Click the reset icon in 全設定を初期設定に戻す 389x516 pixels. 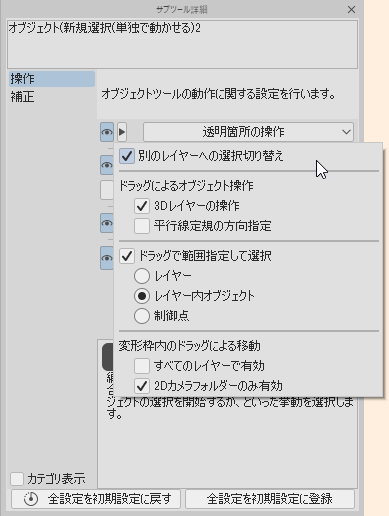[31, 499]
